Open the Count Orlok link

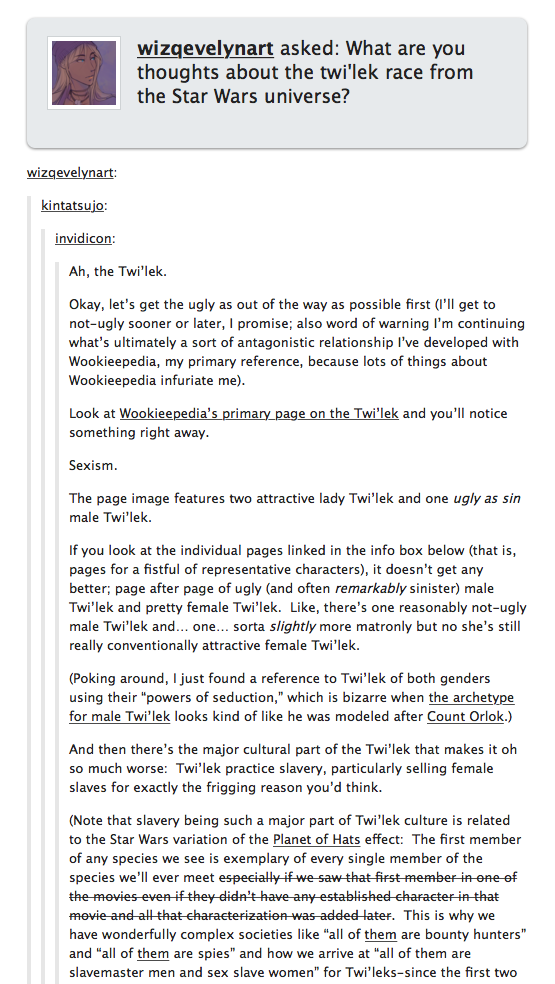pyautogui.click(x=465, y=717)
